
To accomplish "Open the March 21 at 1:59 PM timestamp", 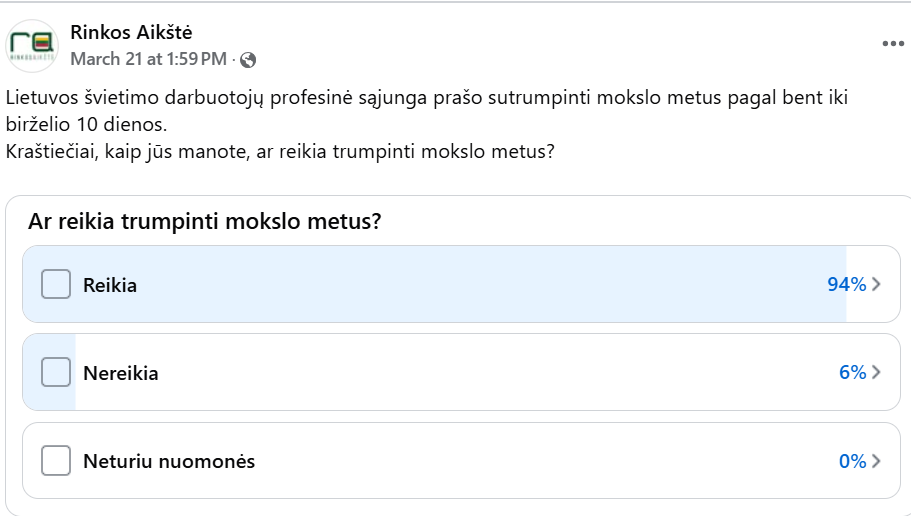I will click(x=149, y=59).
